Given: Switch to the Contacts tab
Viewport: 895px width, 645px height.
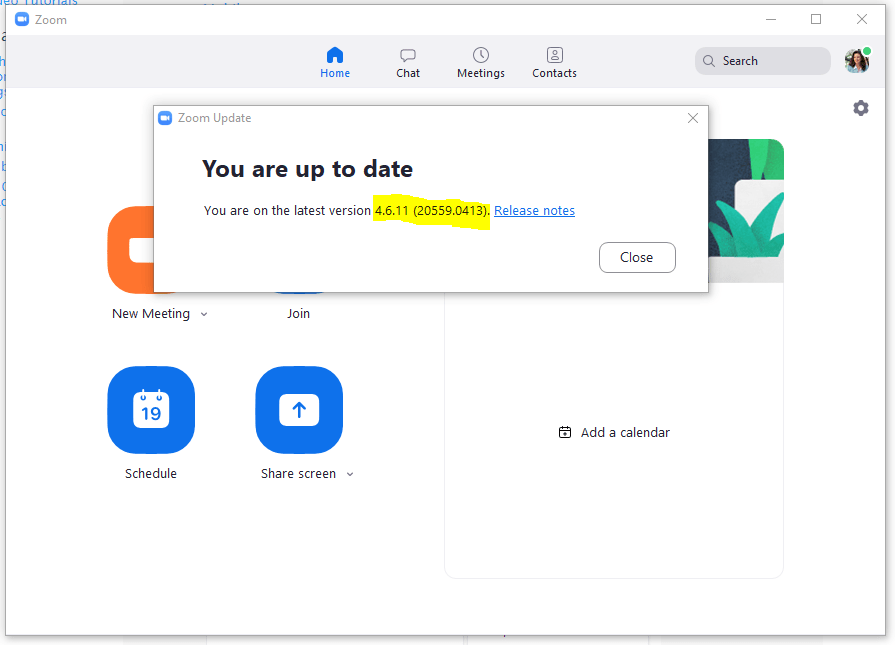Looking at the screenshot, I should 554,62.
